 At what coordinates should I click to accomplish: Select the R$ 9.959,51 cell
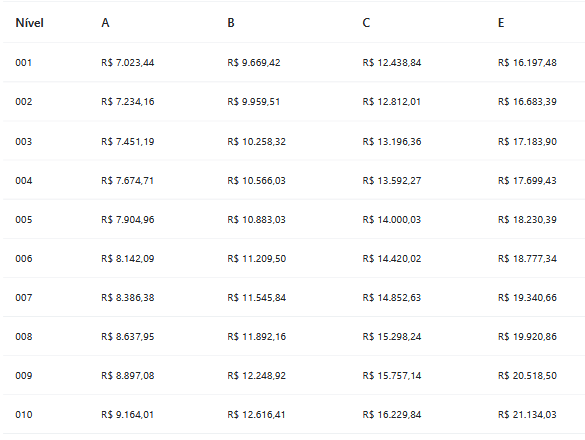[x=254, y=102]
